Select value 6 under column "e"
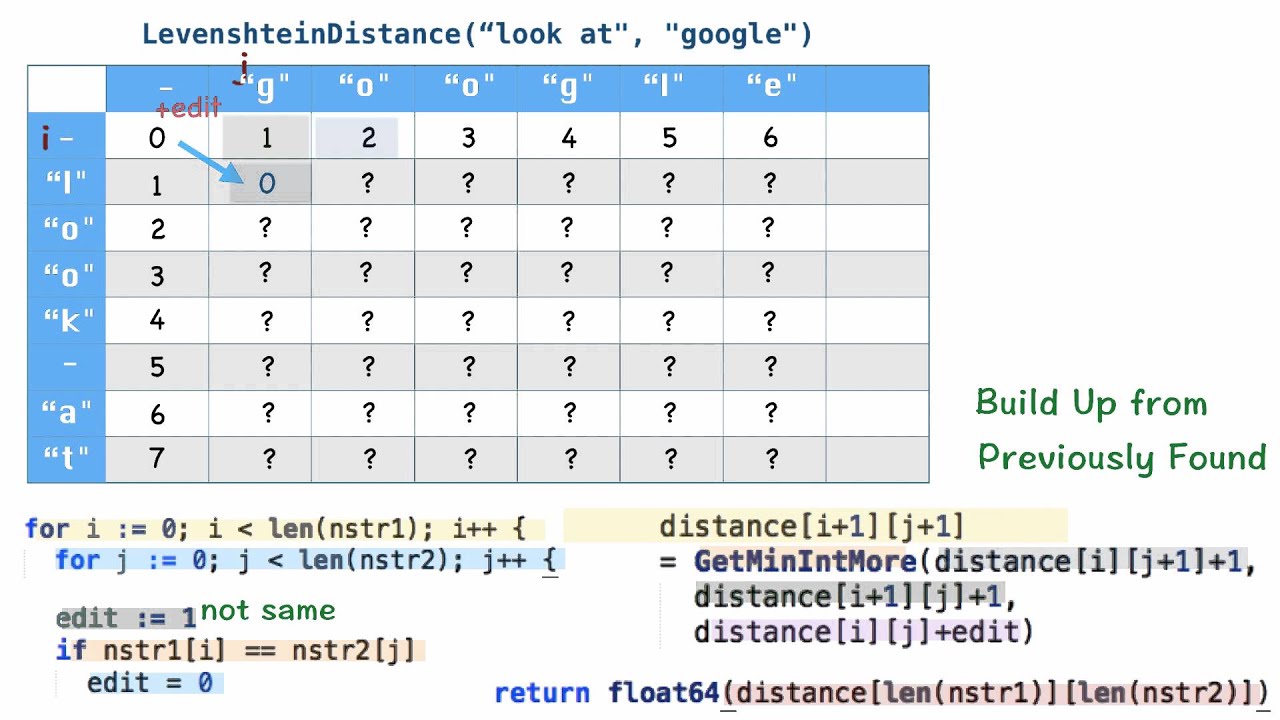The image size is (1280, 720). 771,138
